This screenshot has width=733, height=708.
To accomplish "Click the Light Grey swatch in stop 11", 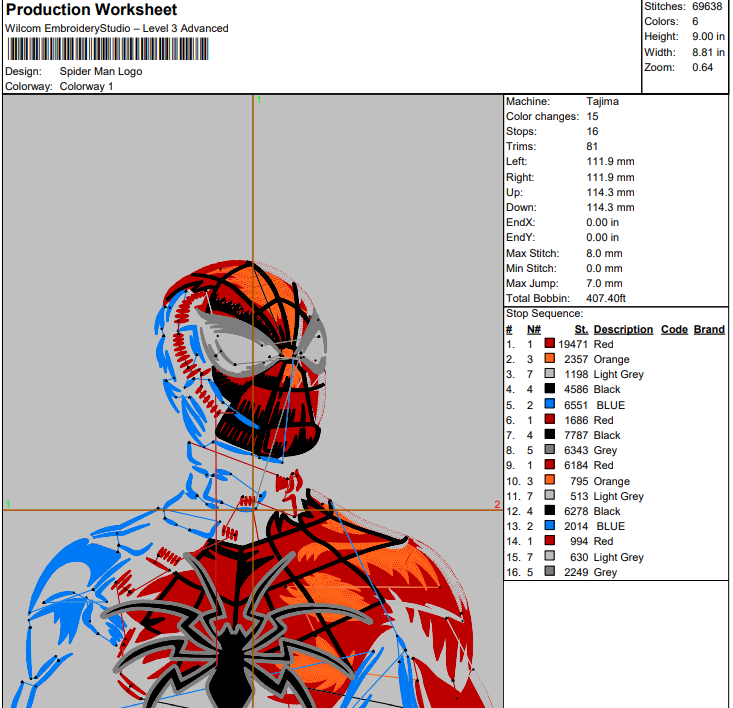I will click(550, 495).
